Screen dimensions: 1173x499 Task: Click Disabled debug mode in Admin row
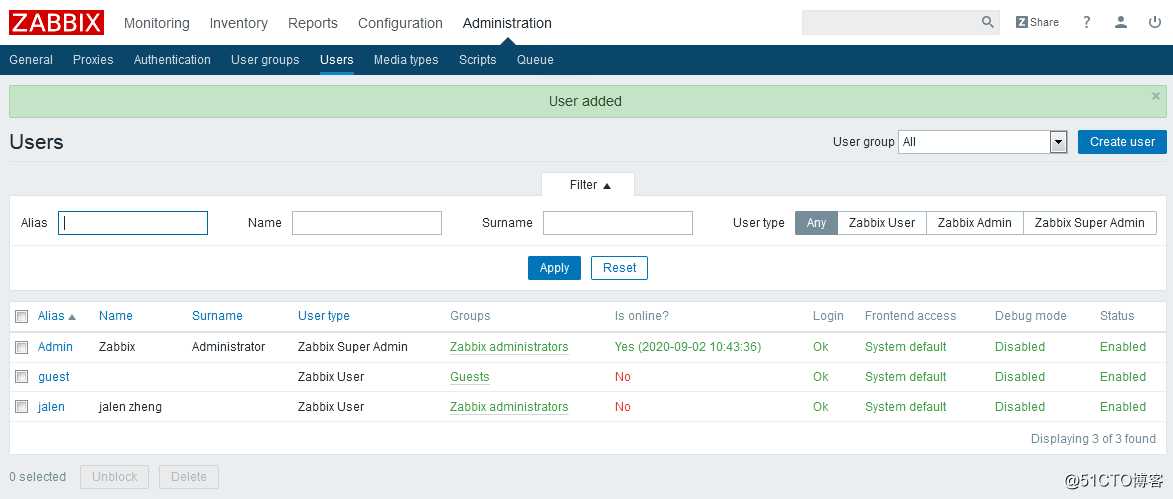click(1020, 347)
